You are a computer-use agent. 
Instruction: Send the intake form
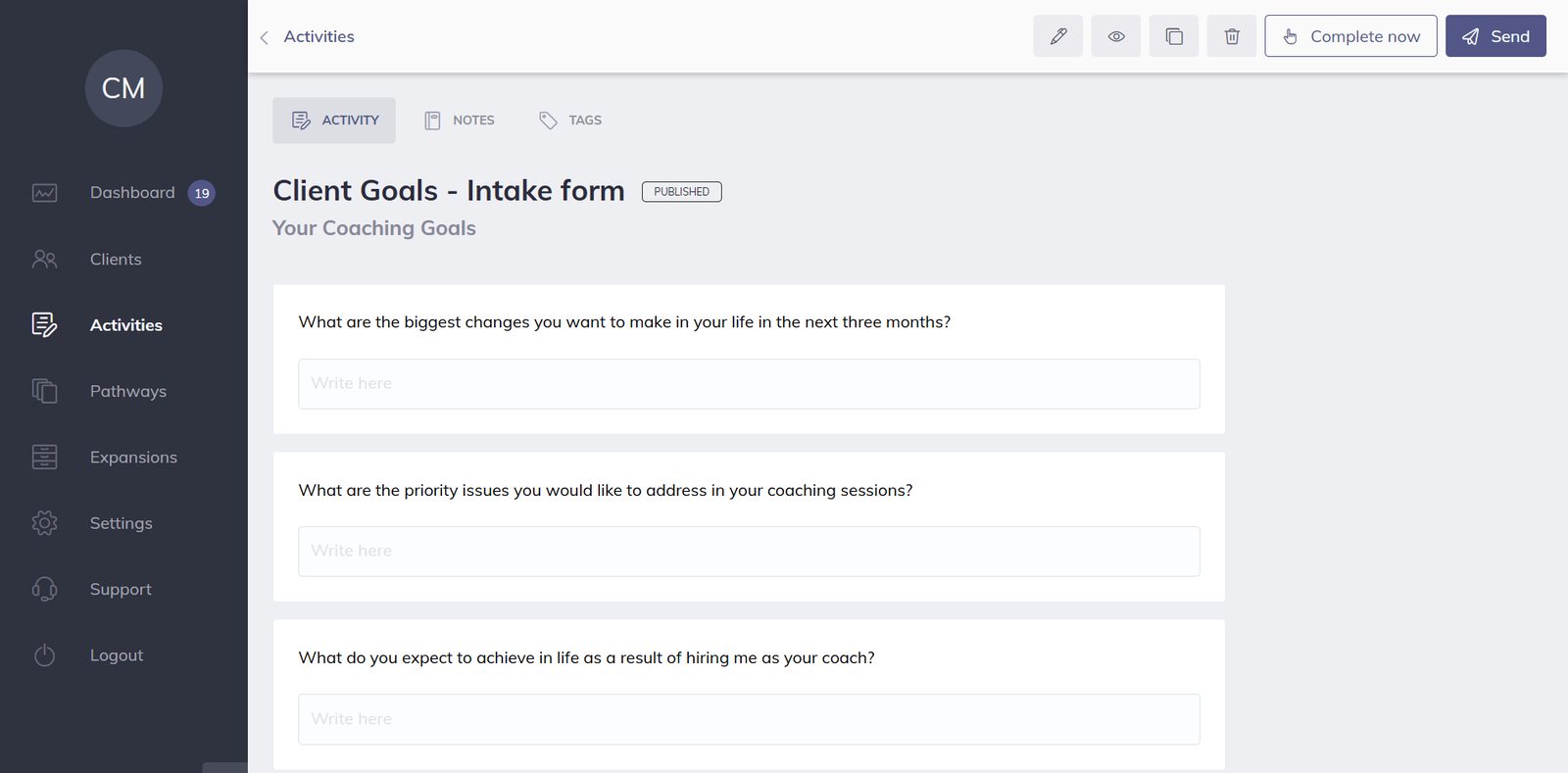click(1495, 36)
